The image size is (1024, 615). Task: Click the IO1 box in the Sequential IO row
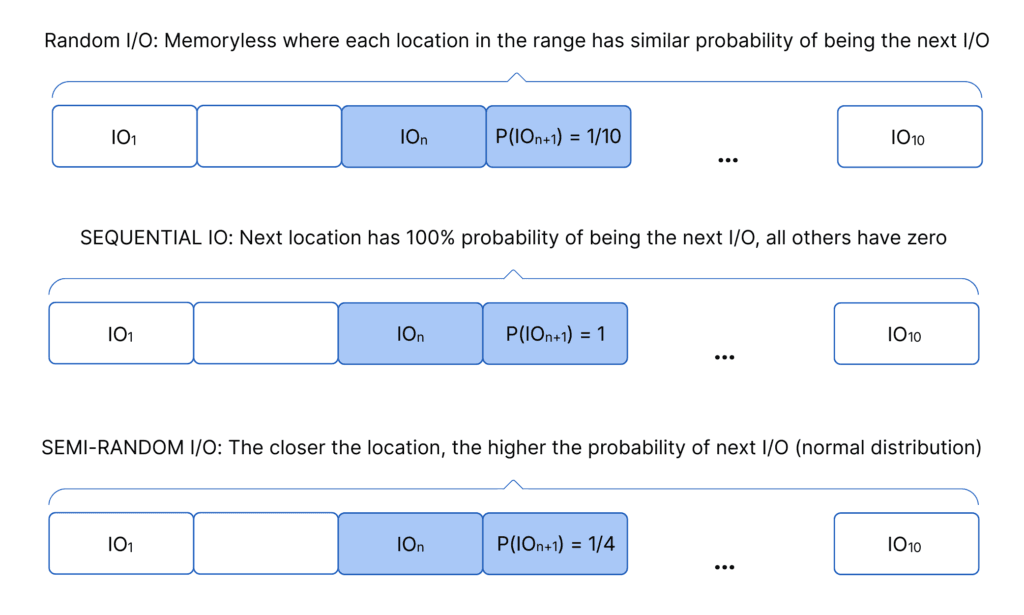[121, 333]
